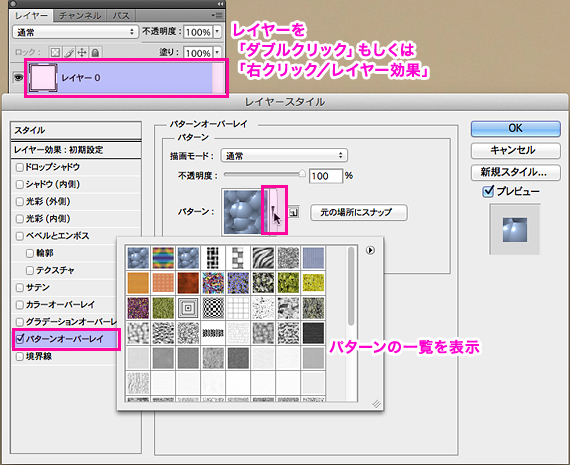Switch to the パス tab
570x465 pixels.
121,16
